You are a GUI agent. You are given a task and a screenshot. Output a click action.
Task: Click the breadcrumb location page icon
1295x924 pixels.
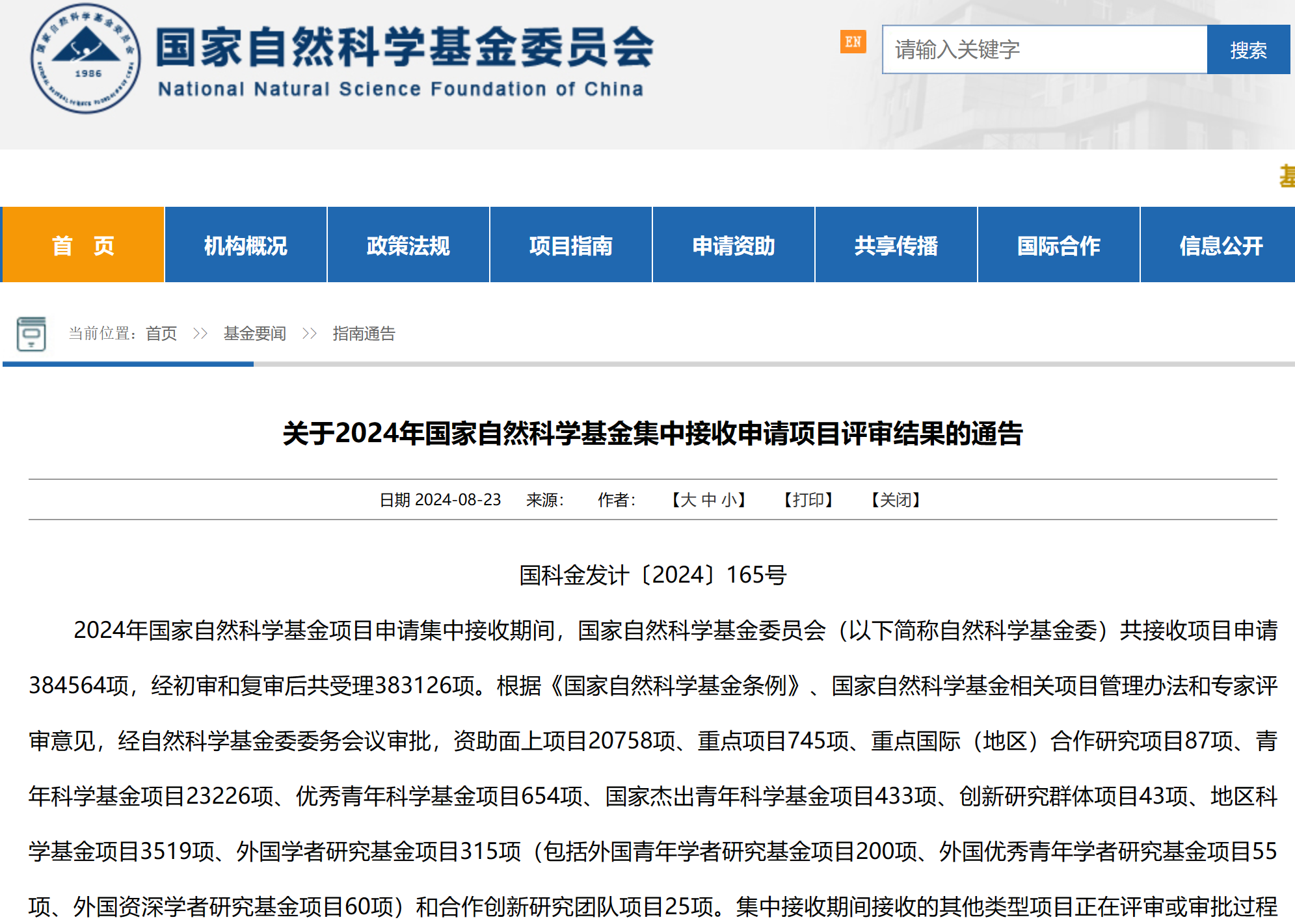point(31,334)
